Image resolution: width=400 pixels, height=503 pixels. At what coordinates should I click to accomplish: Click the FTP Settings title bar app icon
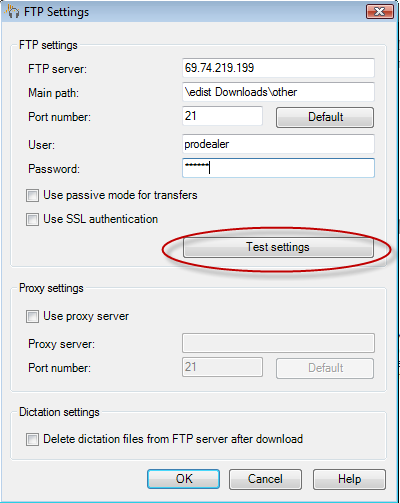12,12
